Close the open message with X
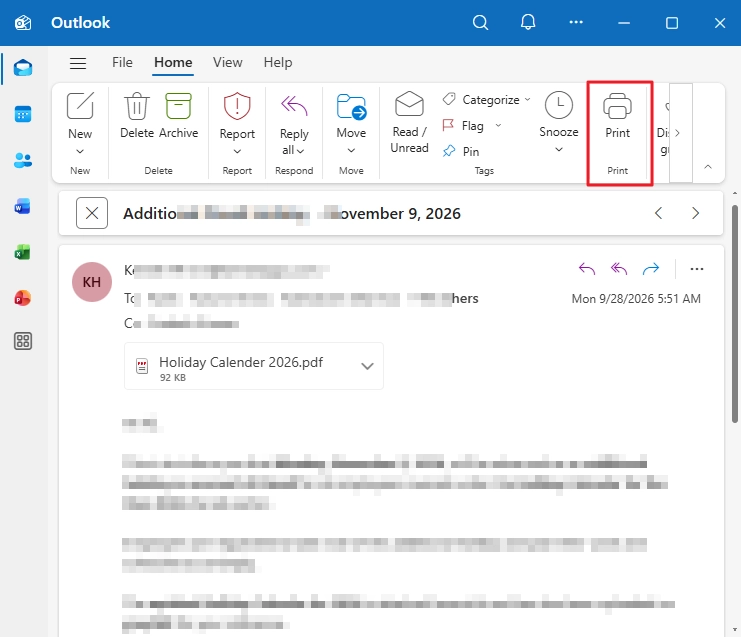741x637 pixels. [x=92, y=213]
